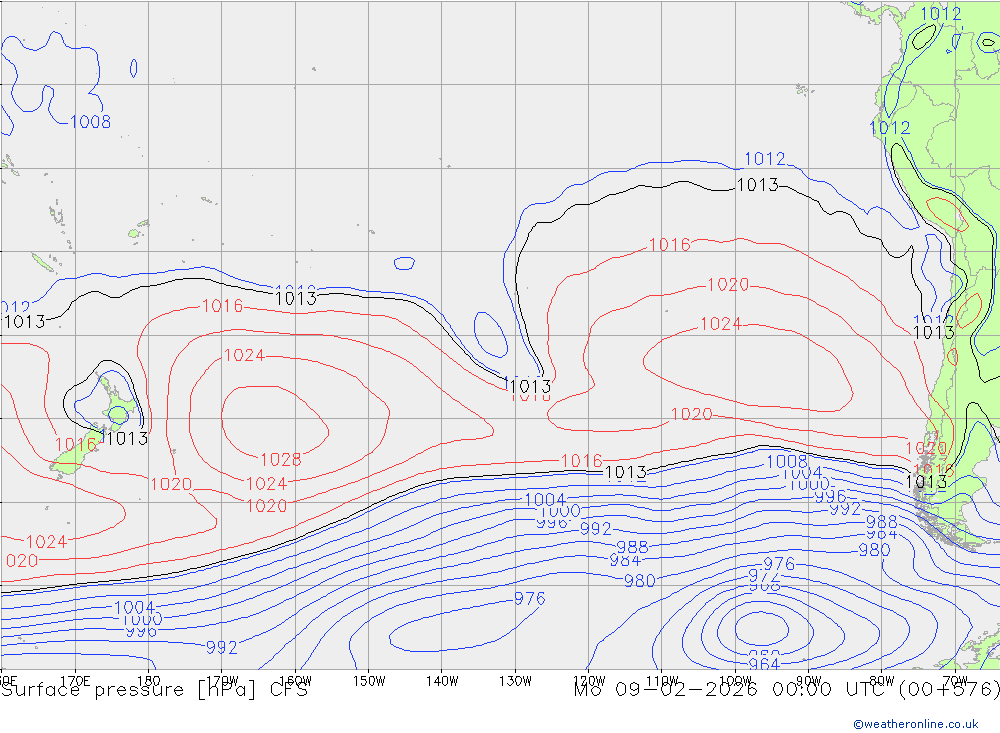Select the 1028 high-pressure contour label
The width and height of the screenshot is (1000, 733).
pyautogui.click(x=281, y=459)
